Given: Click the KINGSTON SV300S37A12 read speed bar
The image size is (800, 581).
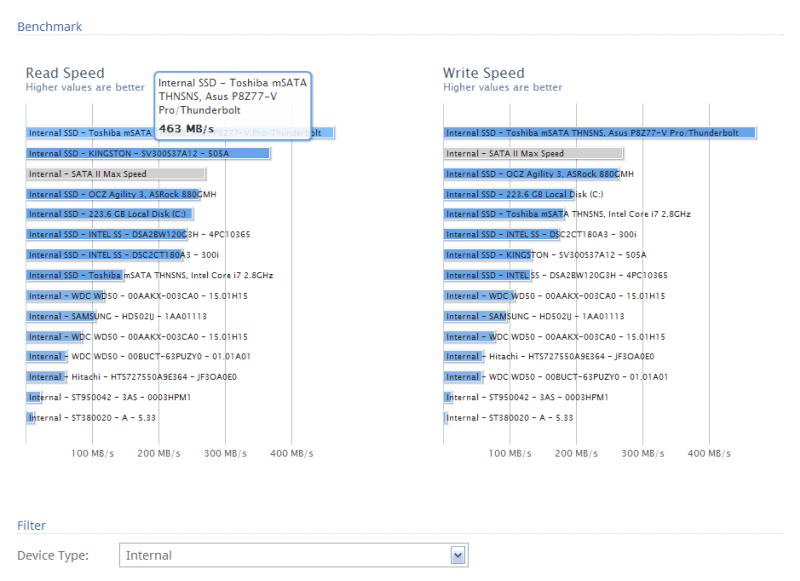Looking at the screenshot, I should [148, 153].
